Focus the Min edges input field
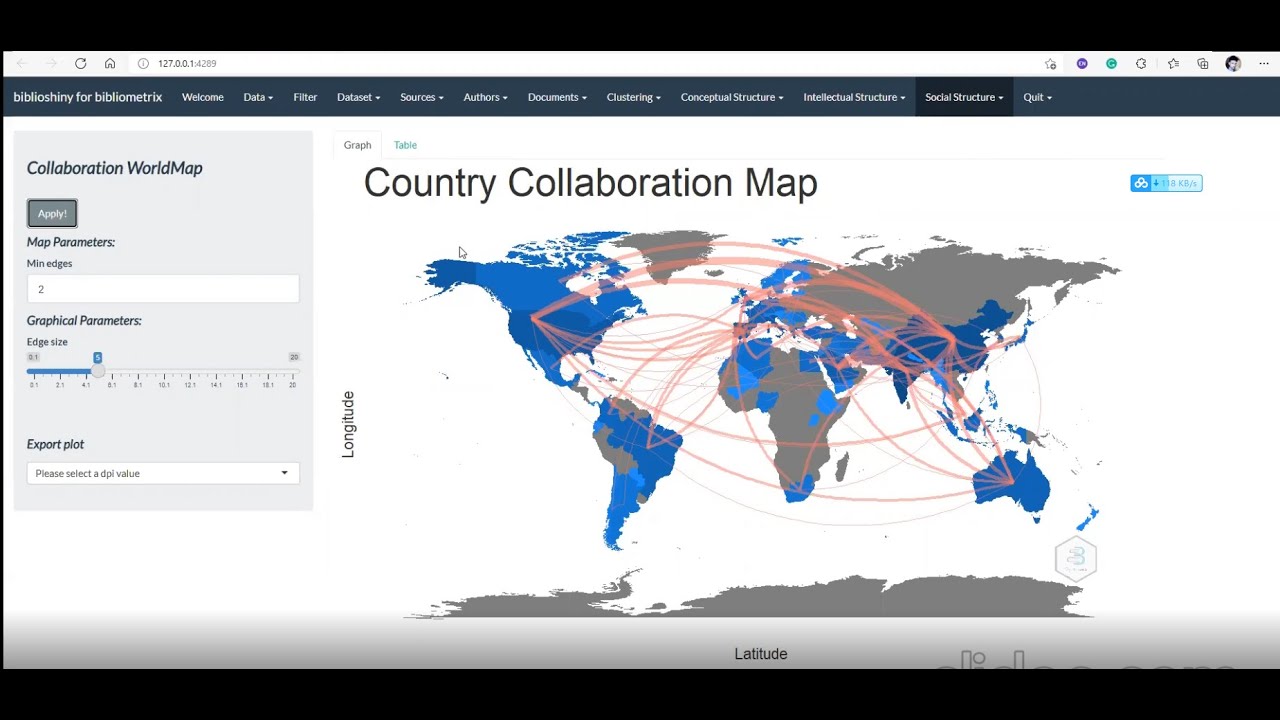Viewport: 1280px width, 720px height. [163, 289]
